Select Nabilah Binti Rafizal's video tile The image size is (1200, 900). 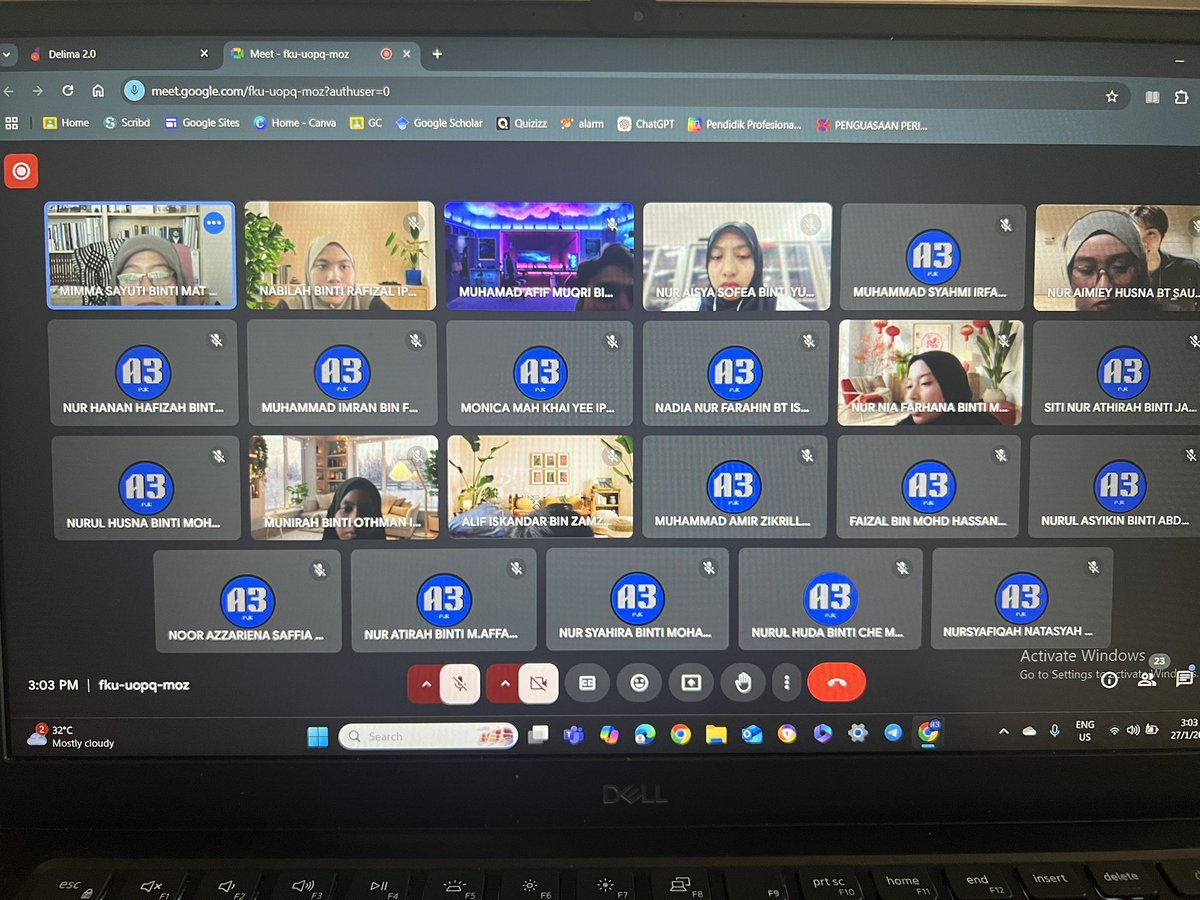click(340, 256)
